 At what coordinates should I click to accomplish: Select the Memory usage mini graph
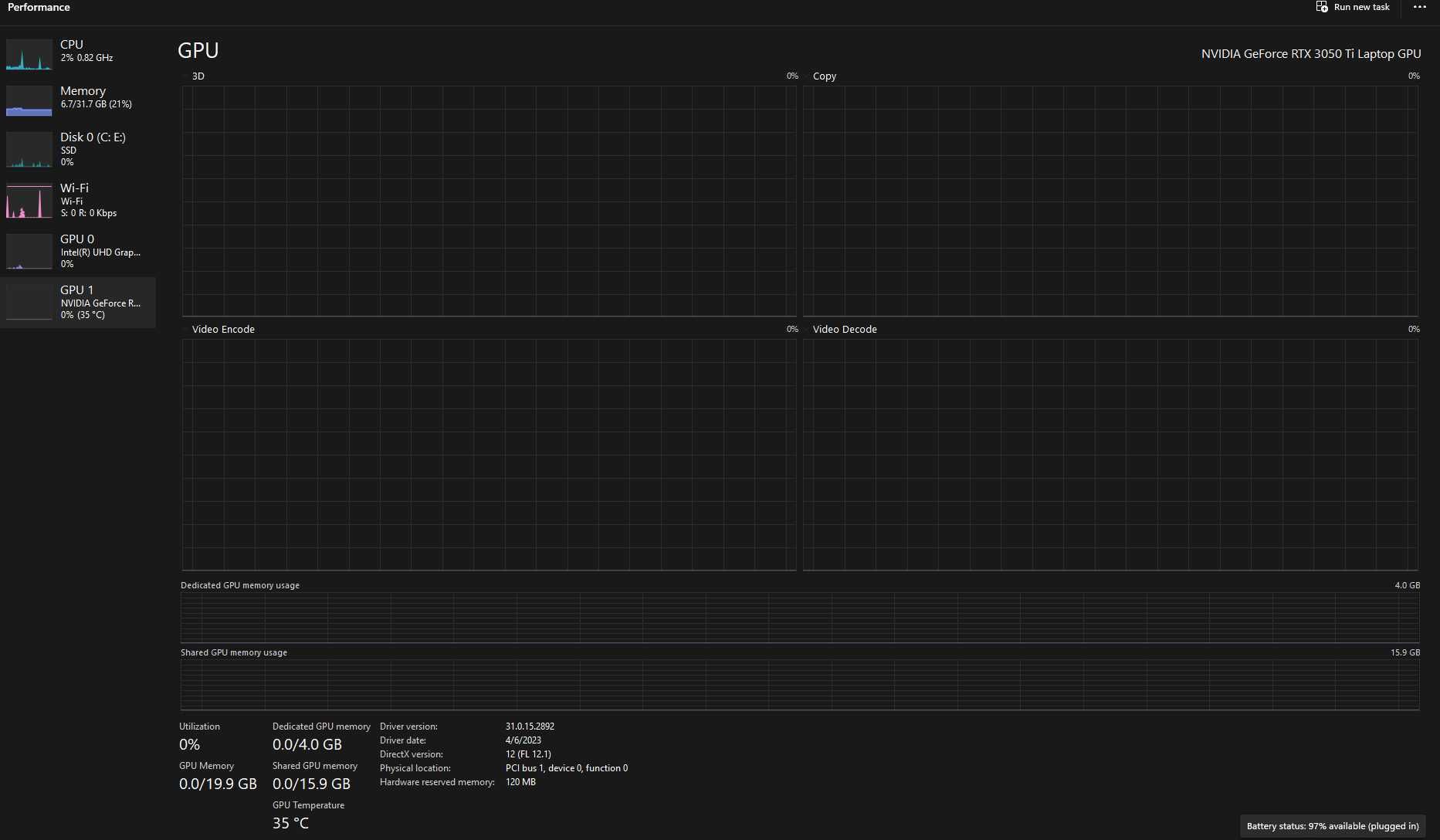[x=29, y=101]
